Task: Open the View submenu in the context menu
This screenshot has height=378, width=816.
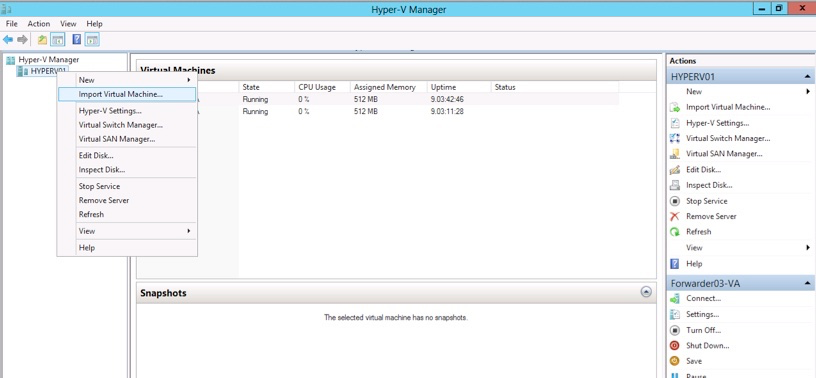Action: (127, 231)
